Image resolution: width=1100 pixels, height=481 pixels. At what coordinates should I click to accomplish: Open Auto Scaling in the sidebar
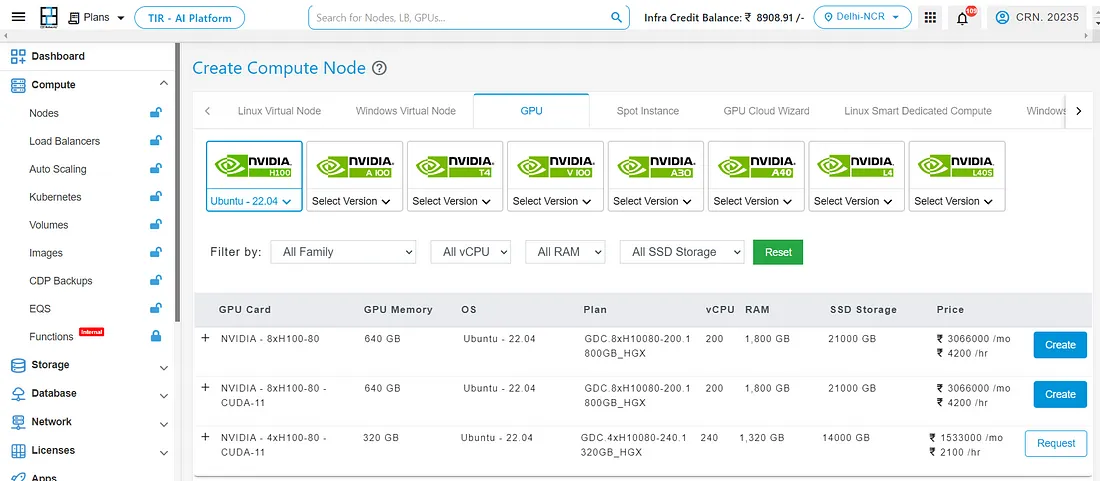[58, 169]
